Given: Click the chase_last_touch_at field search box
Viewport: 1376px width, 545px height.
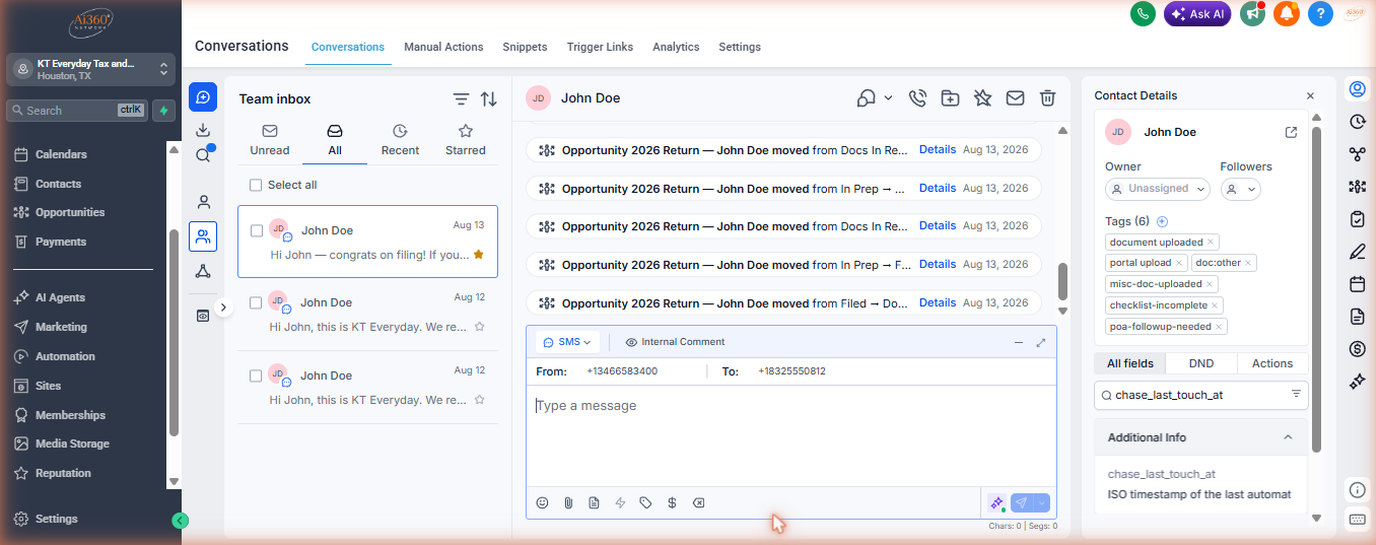Looking at the screenshot, I should (1201, 395).
